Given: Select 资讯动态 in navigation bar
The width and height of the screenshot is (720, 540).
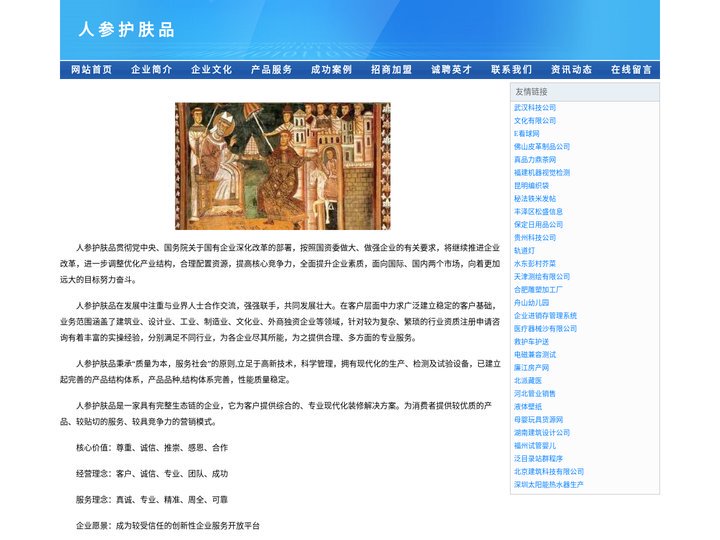Looking at the screenshot, I should coord(571,70).
